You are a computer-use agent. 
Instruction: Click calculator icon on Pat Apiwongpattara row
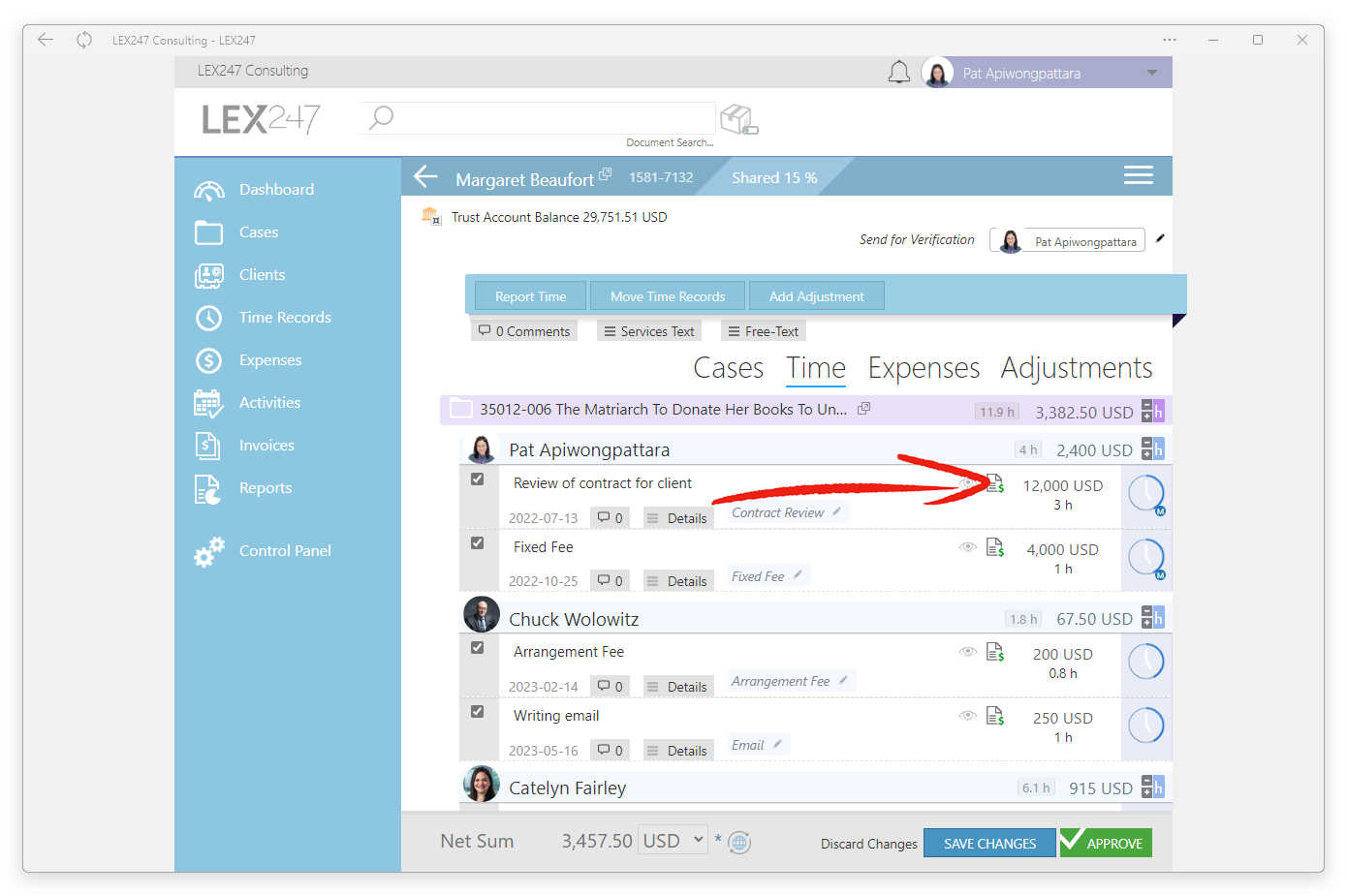pos(1152,448)
